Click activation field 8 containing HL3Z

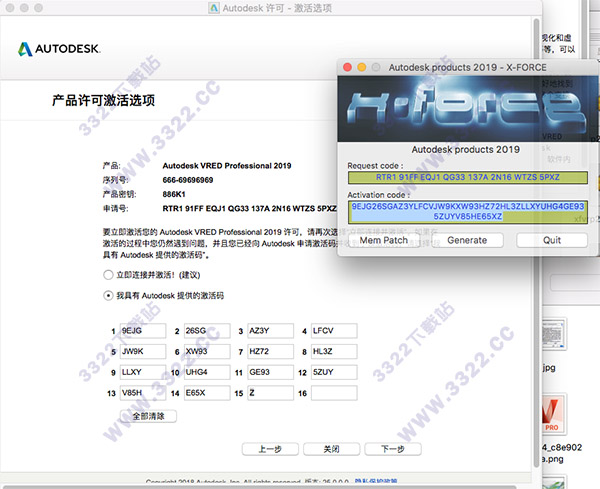click(334, 352)
